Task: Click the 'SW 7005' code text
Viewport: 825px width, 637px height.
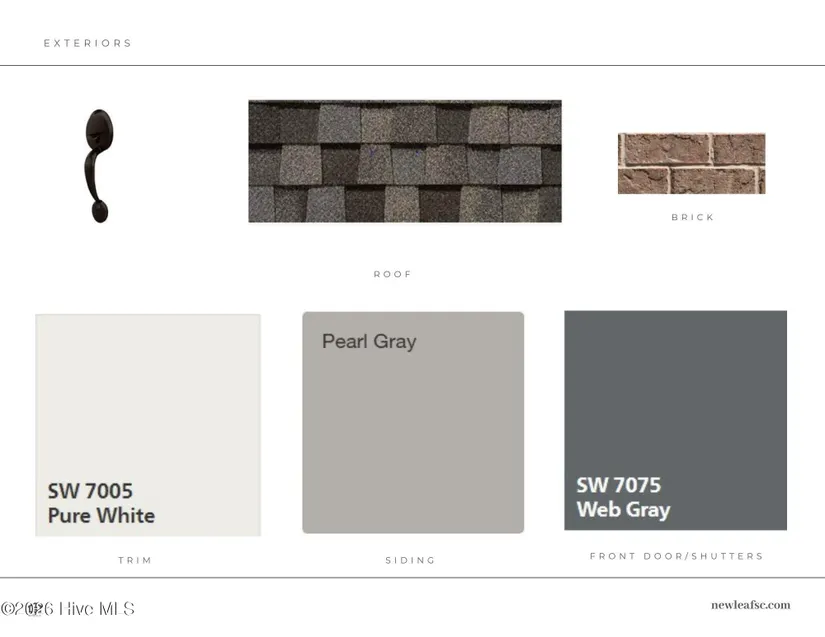Action: [x=90, y=491]
